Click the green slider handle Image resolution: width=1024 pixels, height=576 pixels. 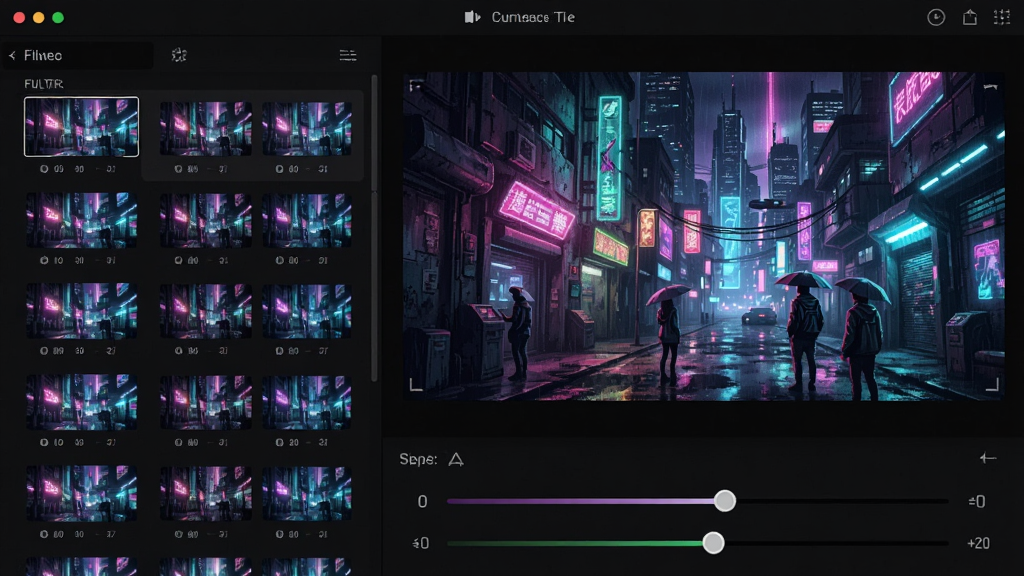(713, 543)
